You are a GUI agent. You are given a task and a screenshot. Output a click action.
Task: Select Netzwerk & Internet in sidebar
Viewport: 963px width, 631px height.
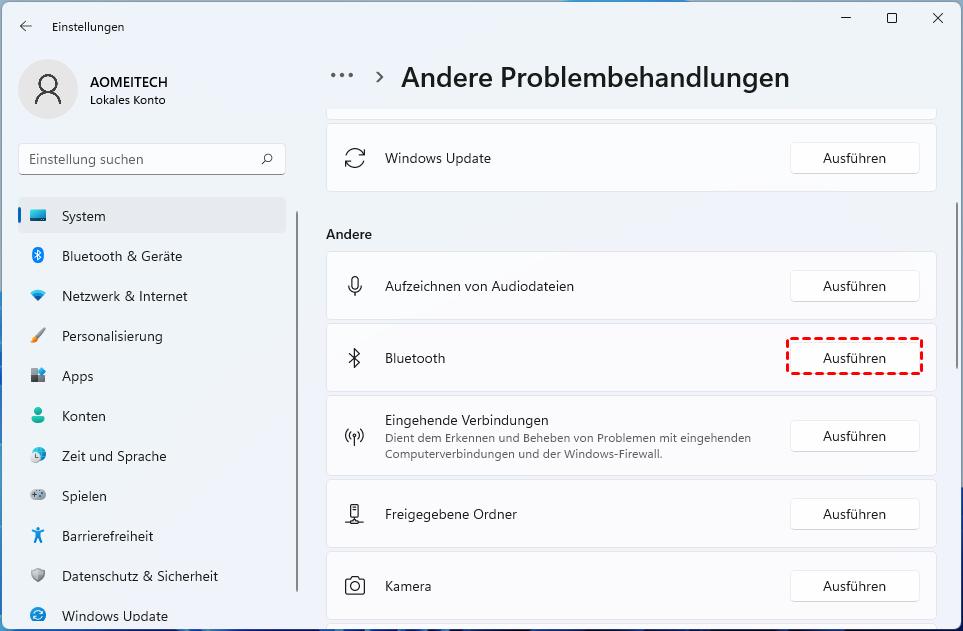point(152,296)
